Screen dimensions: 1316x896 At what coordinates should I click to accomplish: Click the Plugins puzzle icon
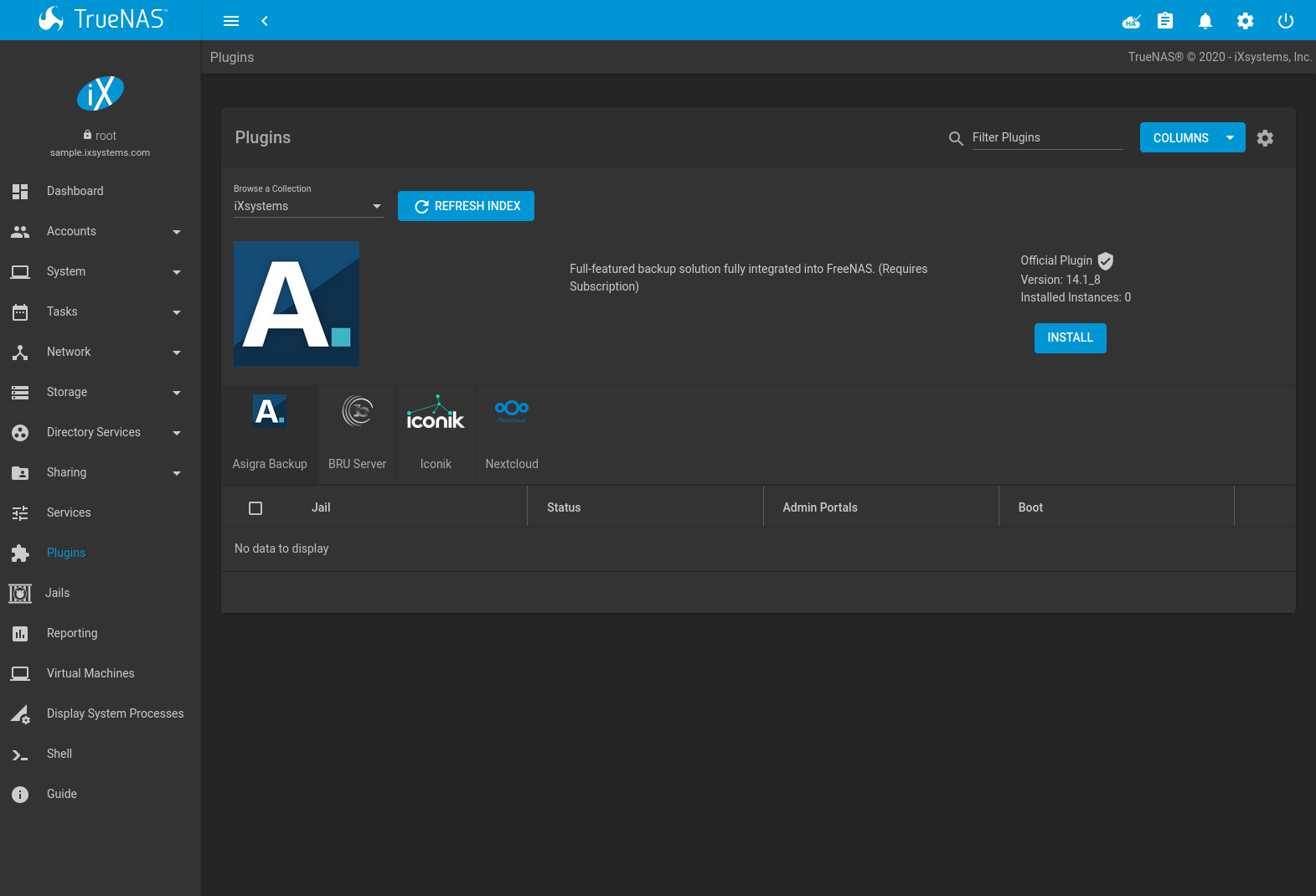[20, 553]
